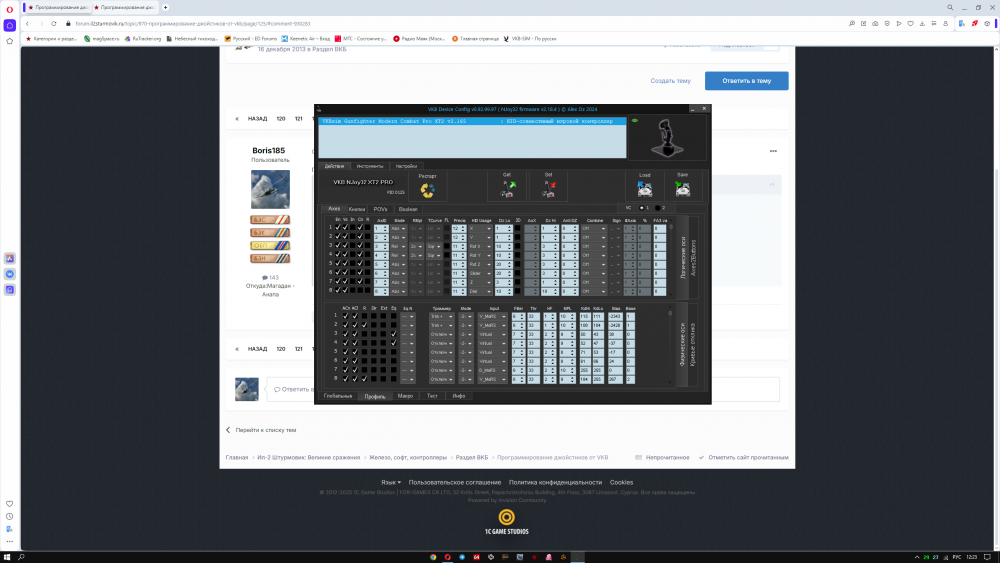The width and height of the screenshot is (1000, 563).
Task: Click the 1C Game Studios footer logo
Action: click(x=506, y=522)
